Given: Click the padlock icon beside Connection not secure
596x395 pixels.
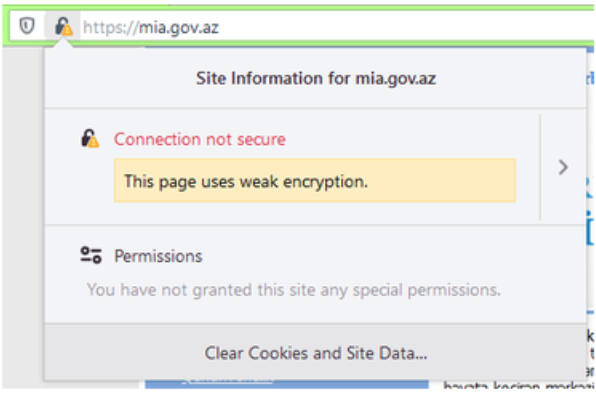Looking at the screenshot, I should pyautogui.click(x=90, y=138).
